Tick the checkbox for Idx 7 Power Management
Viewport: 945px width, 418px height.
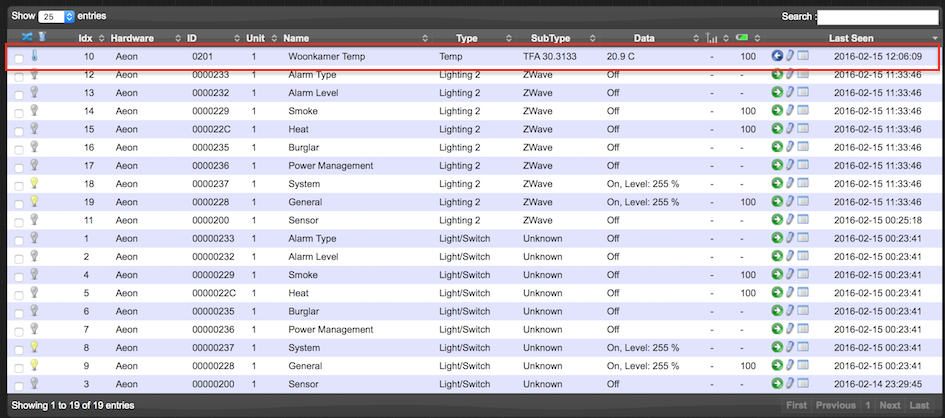(19, 331)
